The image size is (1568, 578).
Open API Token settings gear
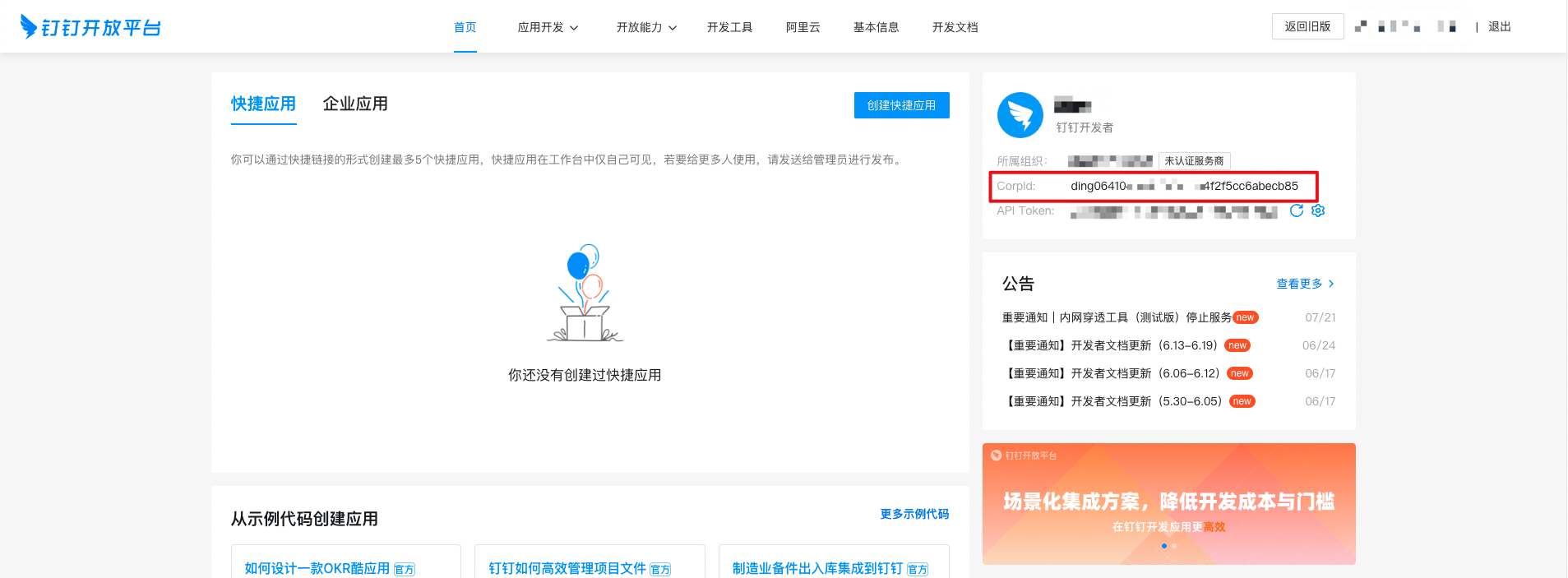(x=1318, y=210)
